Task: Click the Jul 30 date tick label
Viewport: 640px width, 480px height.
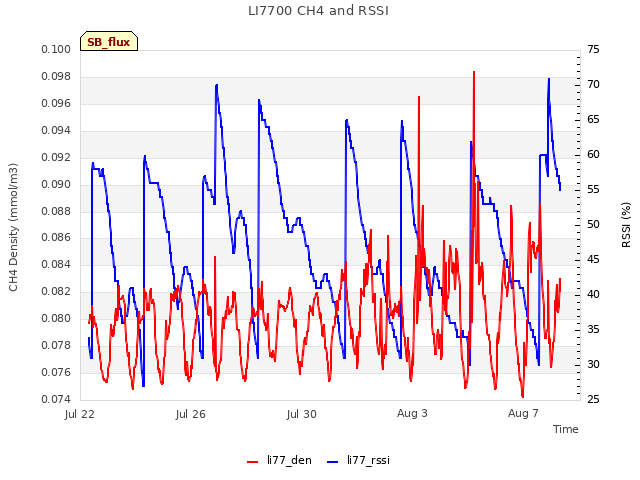Action: tap(302, 414)
